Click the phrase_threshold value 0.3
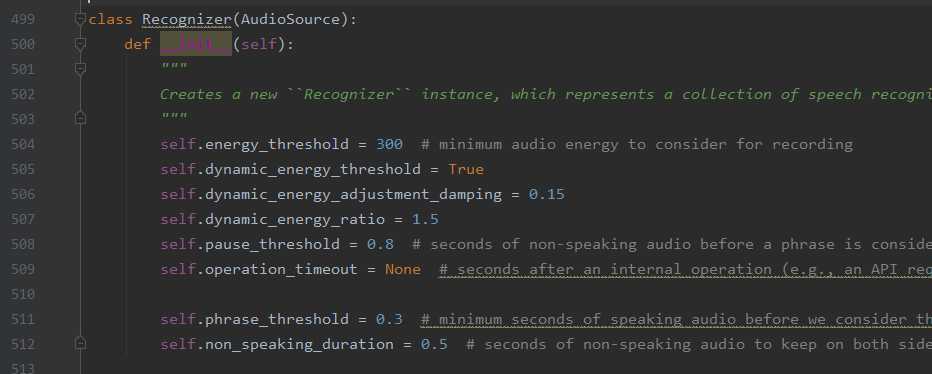This screenshot has height=374, width=932. click(389, 319)
